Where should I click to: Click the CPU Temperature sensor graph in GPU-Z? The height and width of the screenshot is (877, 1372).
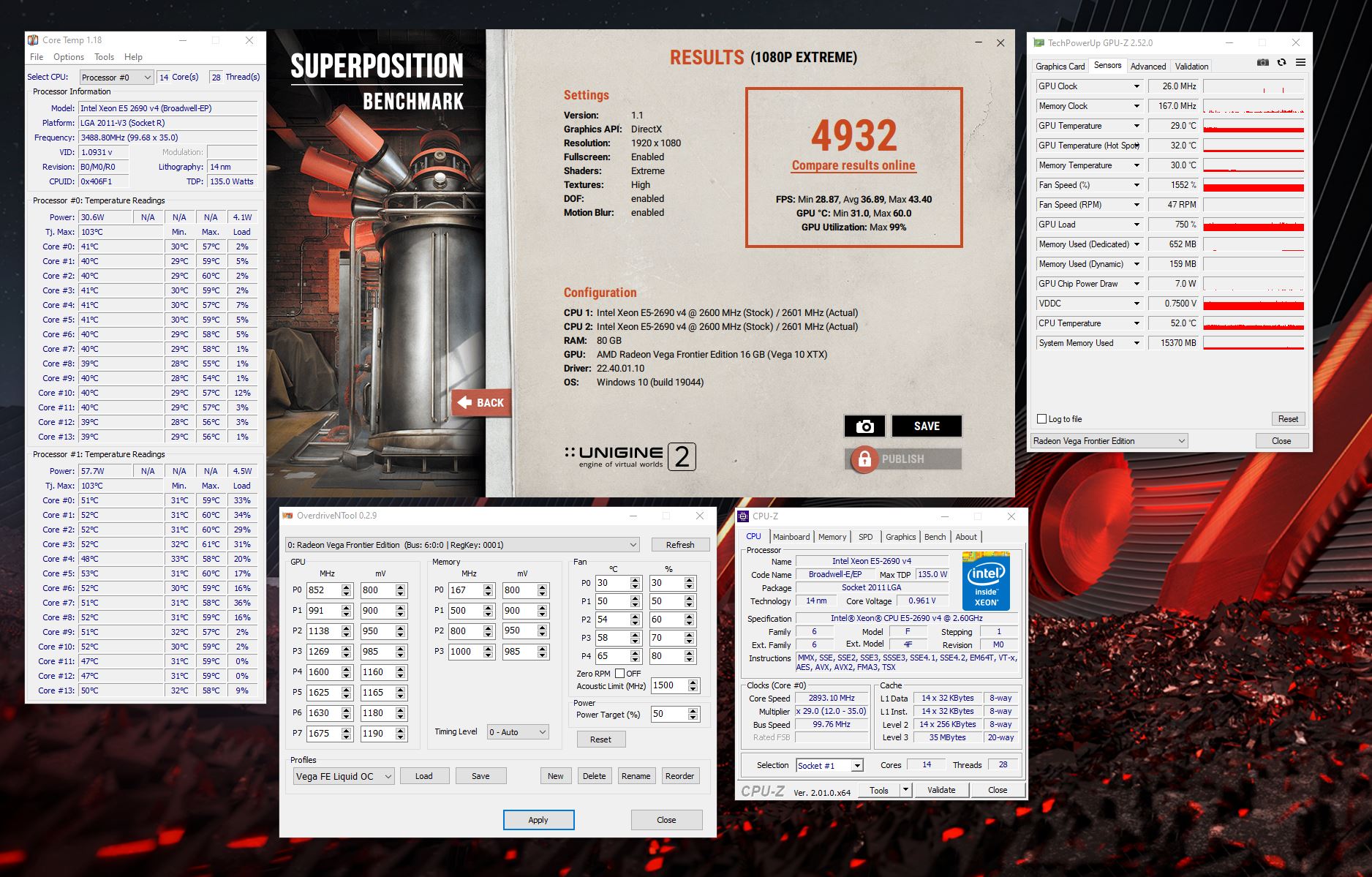1254,323
